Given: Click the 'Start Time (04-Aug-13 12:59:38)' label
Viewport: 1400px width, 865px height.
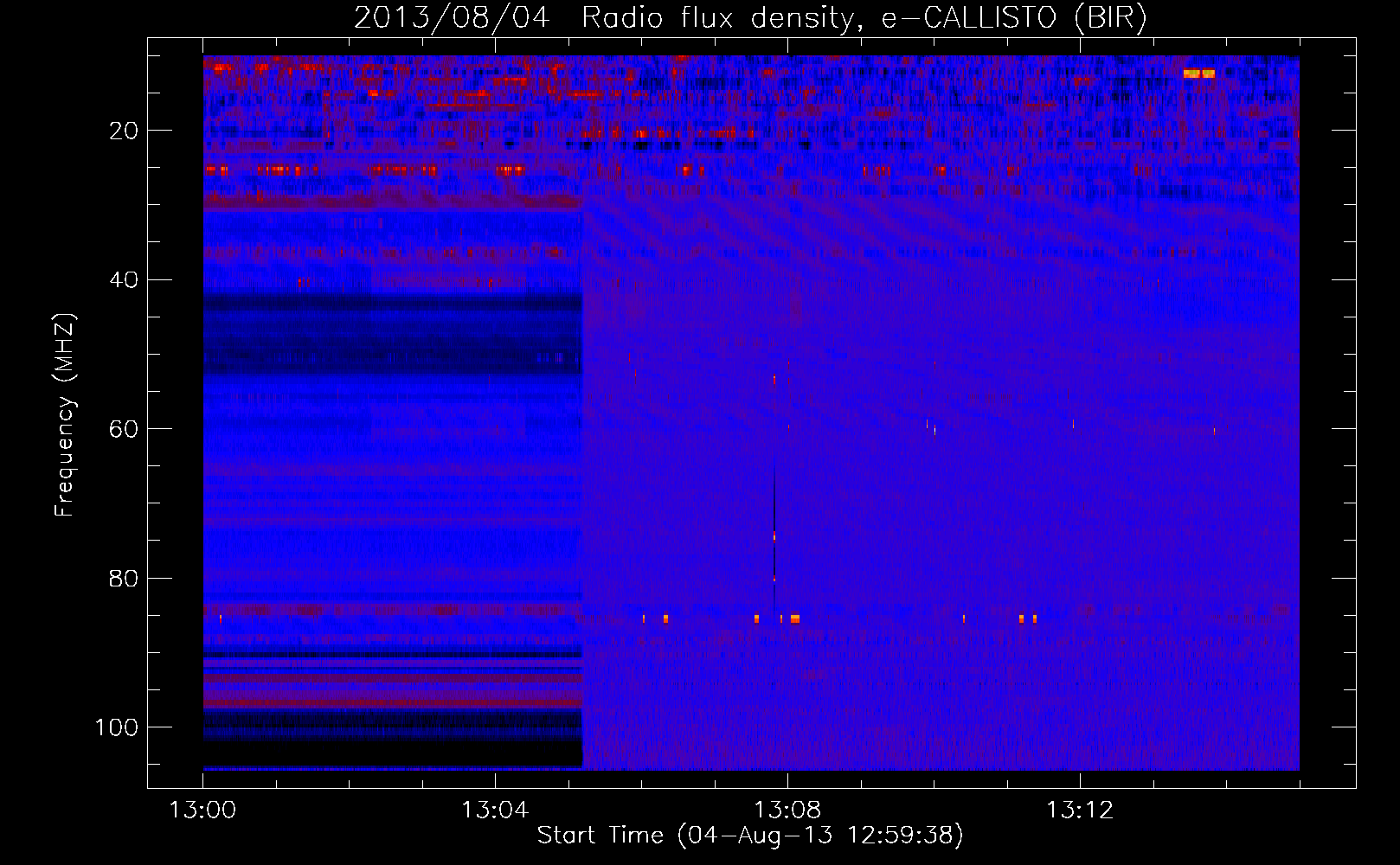Looking at the screenshot, I should (750, 836).
